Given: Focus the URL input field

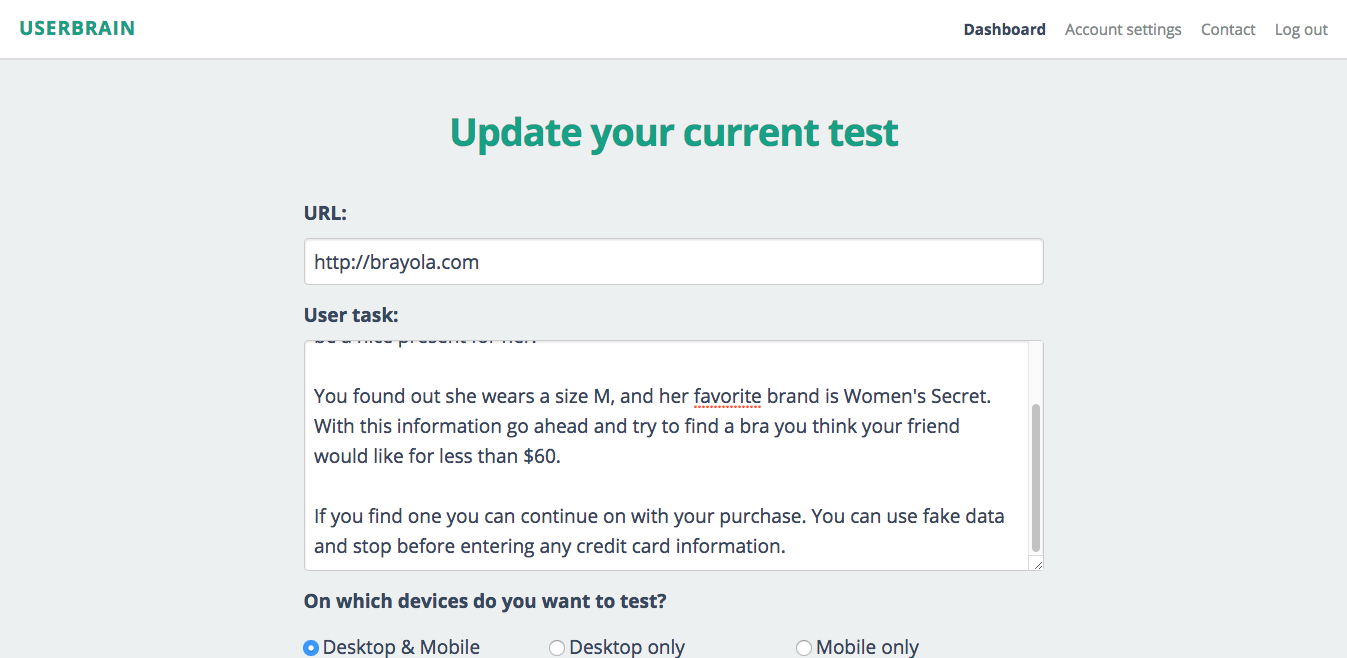Looking at the screenshot, I should [x=673, y=262].
